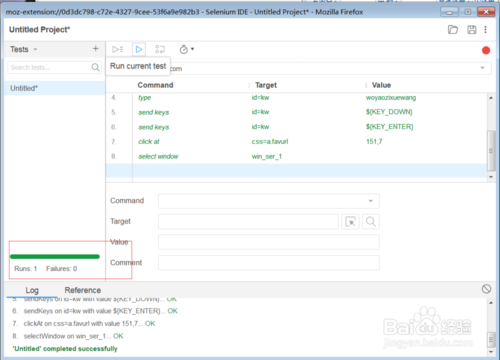Viewport: 500px width, 360px height.
Task: Switch to the Reference tab
Action: pos(83,290)
